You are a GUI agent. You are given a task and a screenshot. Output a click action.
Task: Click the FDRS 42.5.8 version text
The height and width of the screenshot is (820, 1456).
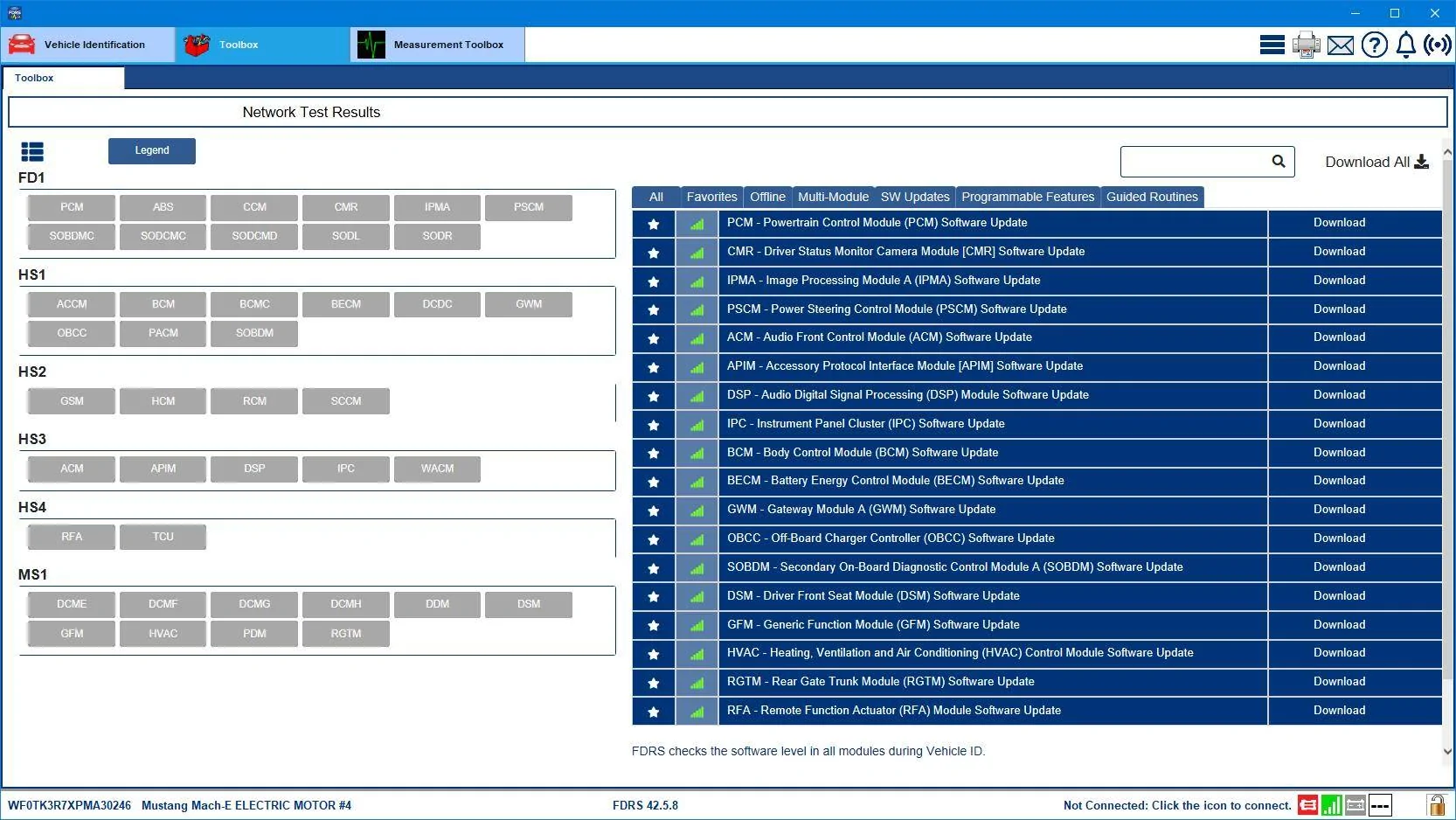point(645,806)
